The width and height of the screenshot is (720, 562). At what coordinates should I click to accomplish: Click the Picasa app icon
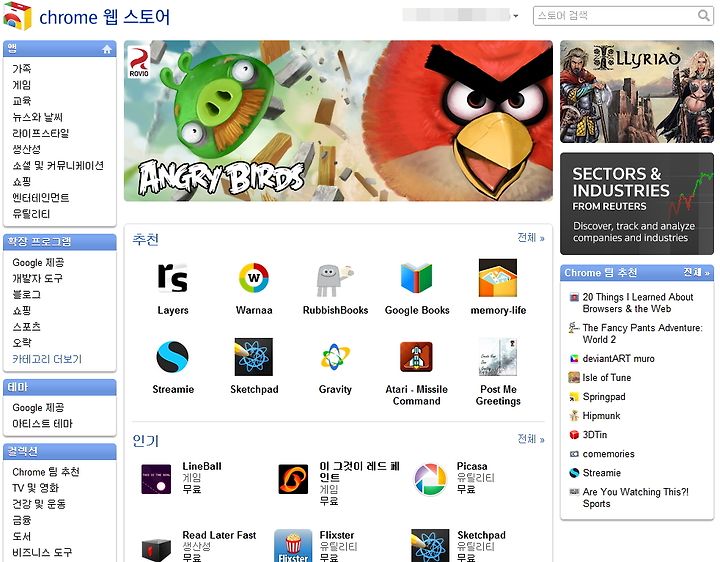[x=430, y=479]
